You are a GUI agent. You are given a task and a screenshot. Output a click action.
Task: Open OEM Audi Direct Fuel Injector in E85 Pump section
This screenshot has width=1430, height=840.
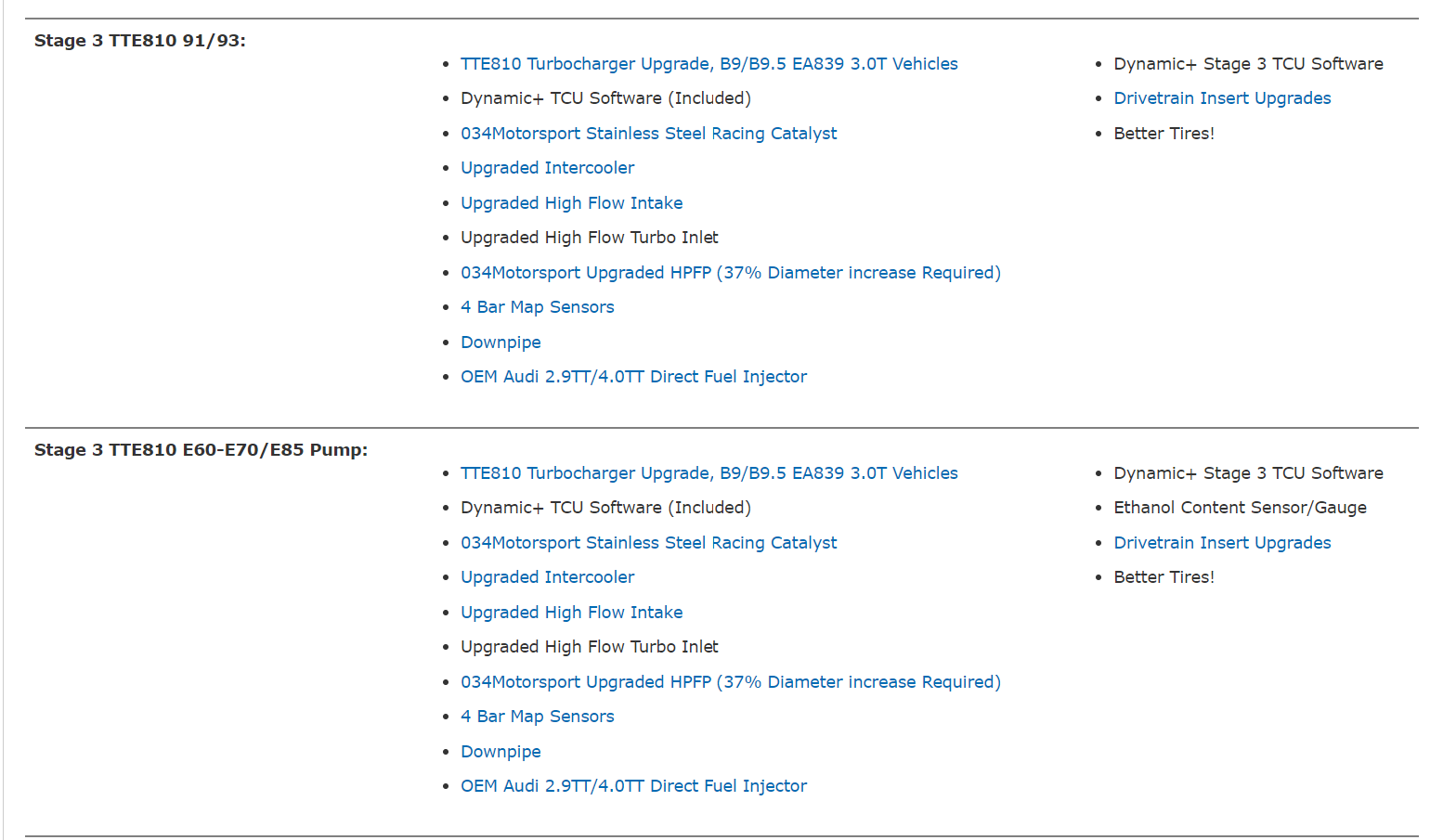click(x=633, y=786)
